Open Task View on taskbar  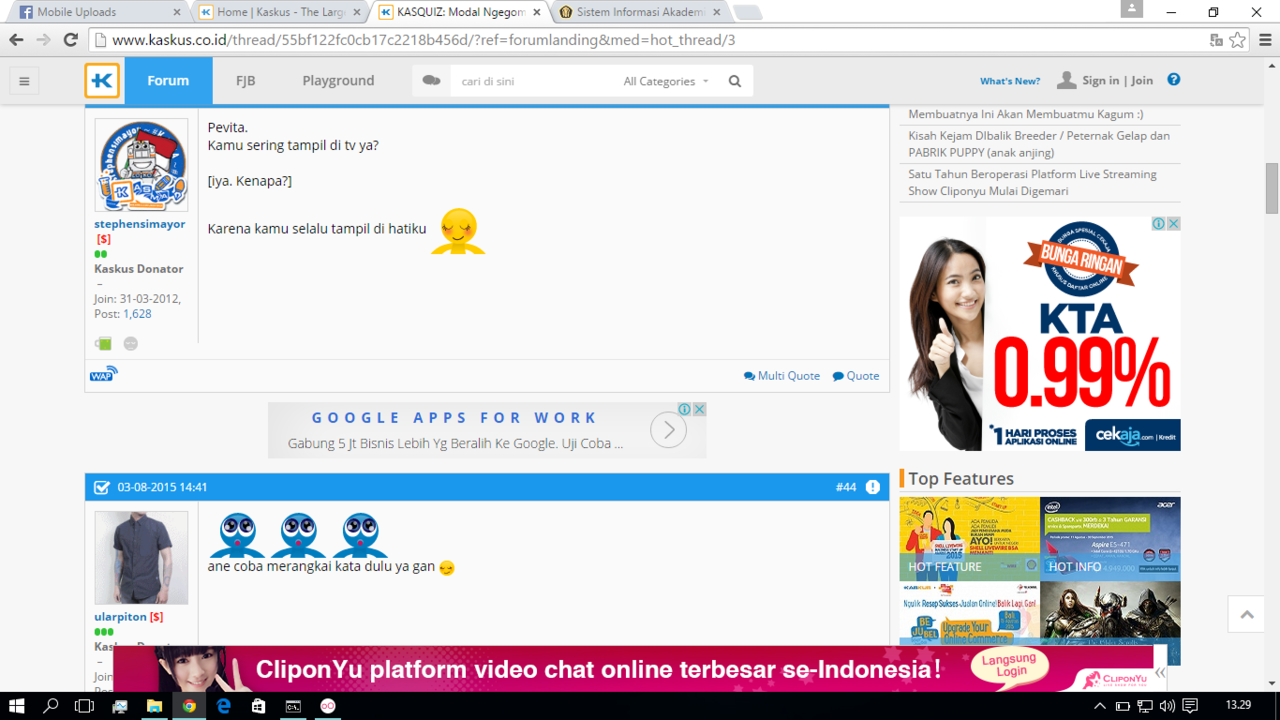(x=85, y=706)
